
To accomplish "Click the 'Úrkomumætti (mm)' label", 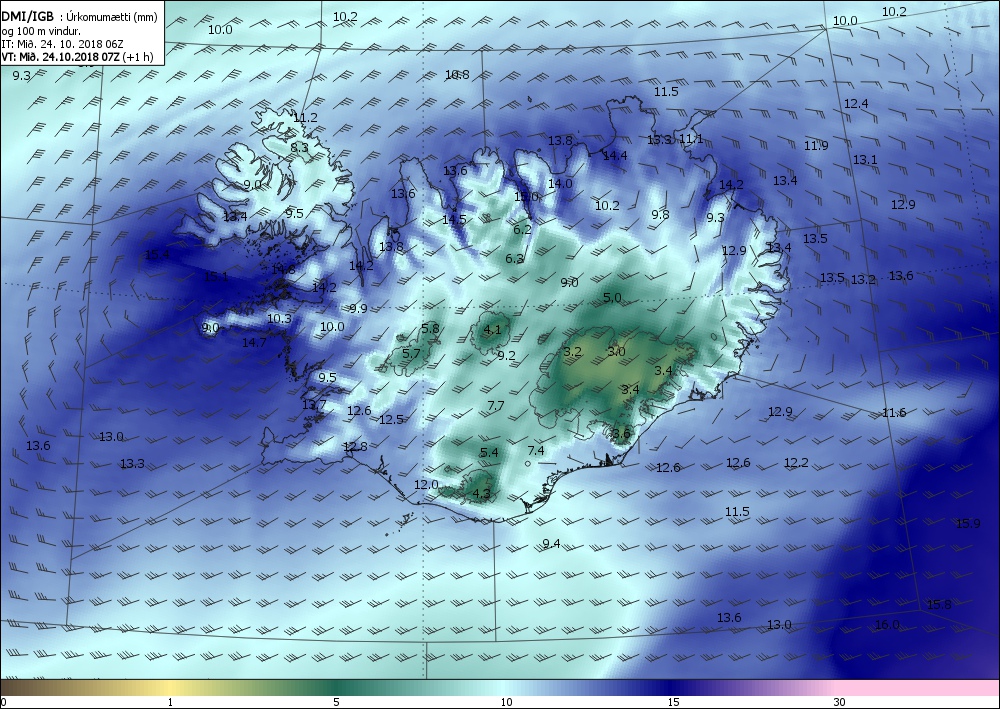I will (112, 17).
